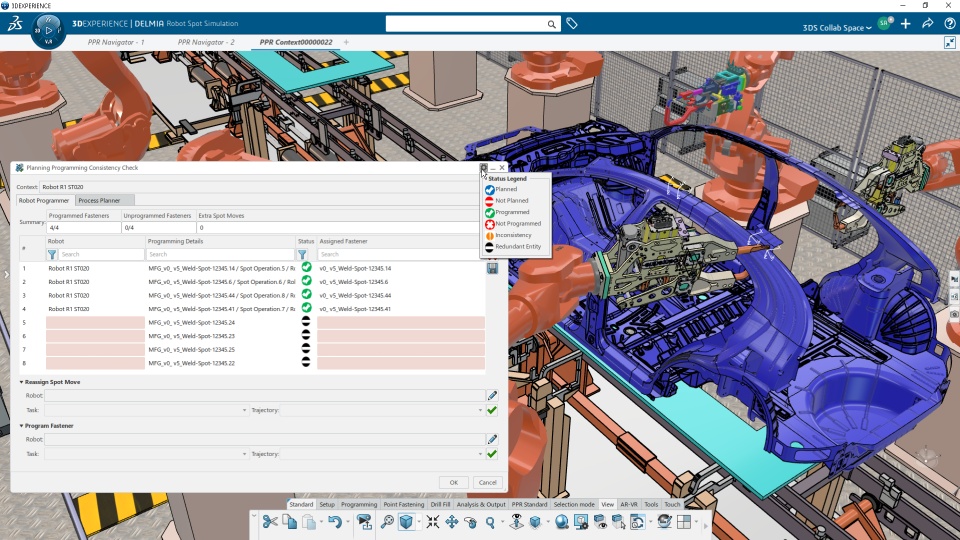Screen dimensions: 960x540
Task: Click pencil edit icon in Program Fastener
Action: (x=492, y=439)
